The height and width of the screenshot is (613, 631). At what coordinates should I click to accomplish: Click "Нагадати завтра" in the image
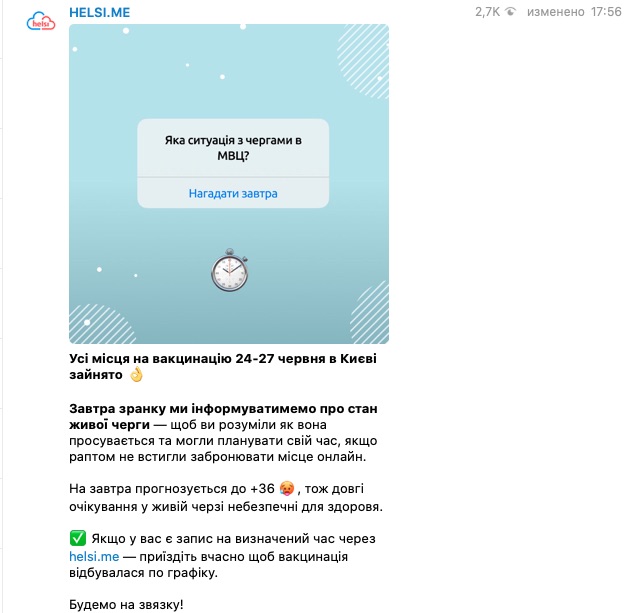tap(233, 194)
